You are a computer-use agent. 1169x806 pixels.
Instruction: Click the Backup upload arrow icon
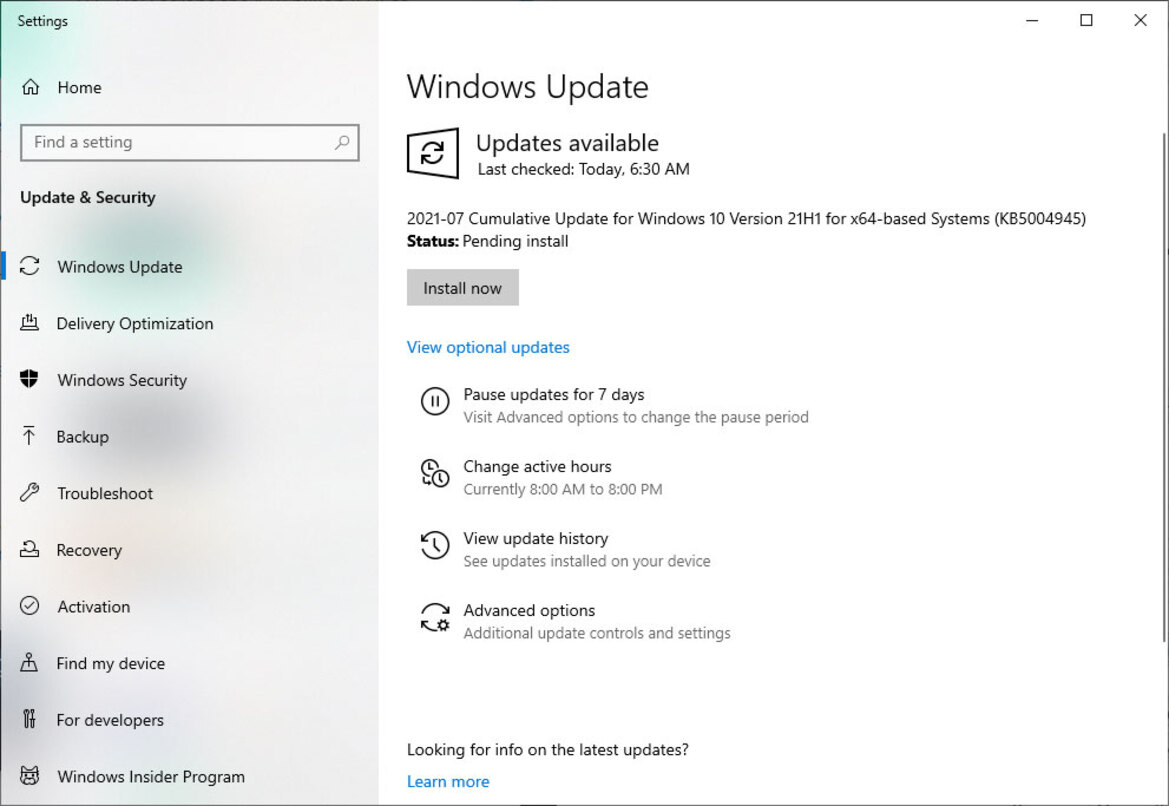pyautogui.click(x=29, y=435)
